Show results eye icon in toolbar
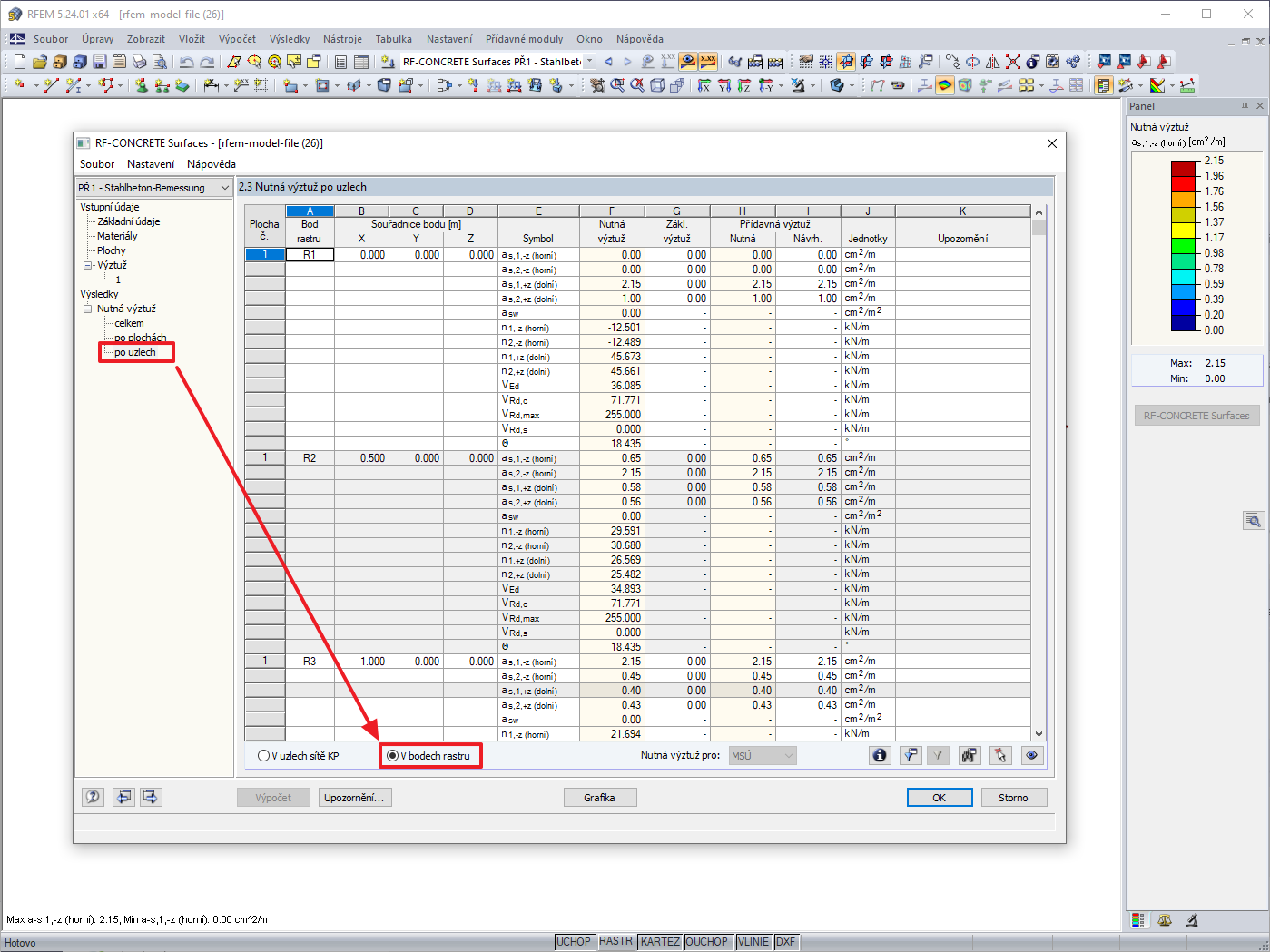Screen dimensions: 1270x952 688,62
